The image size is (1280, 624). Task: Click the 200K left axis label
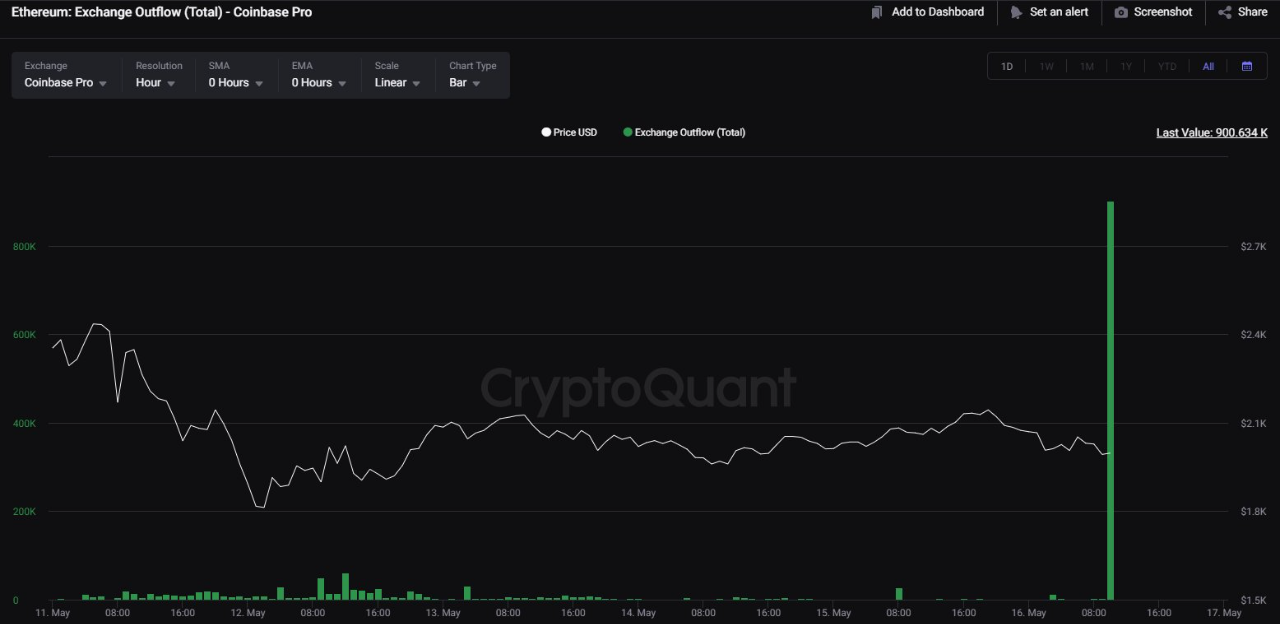(x=23, y=511)
